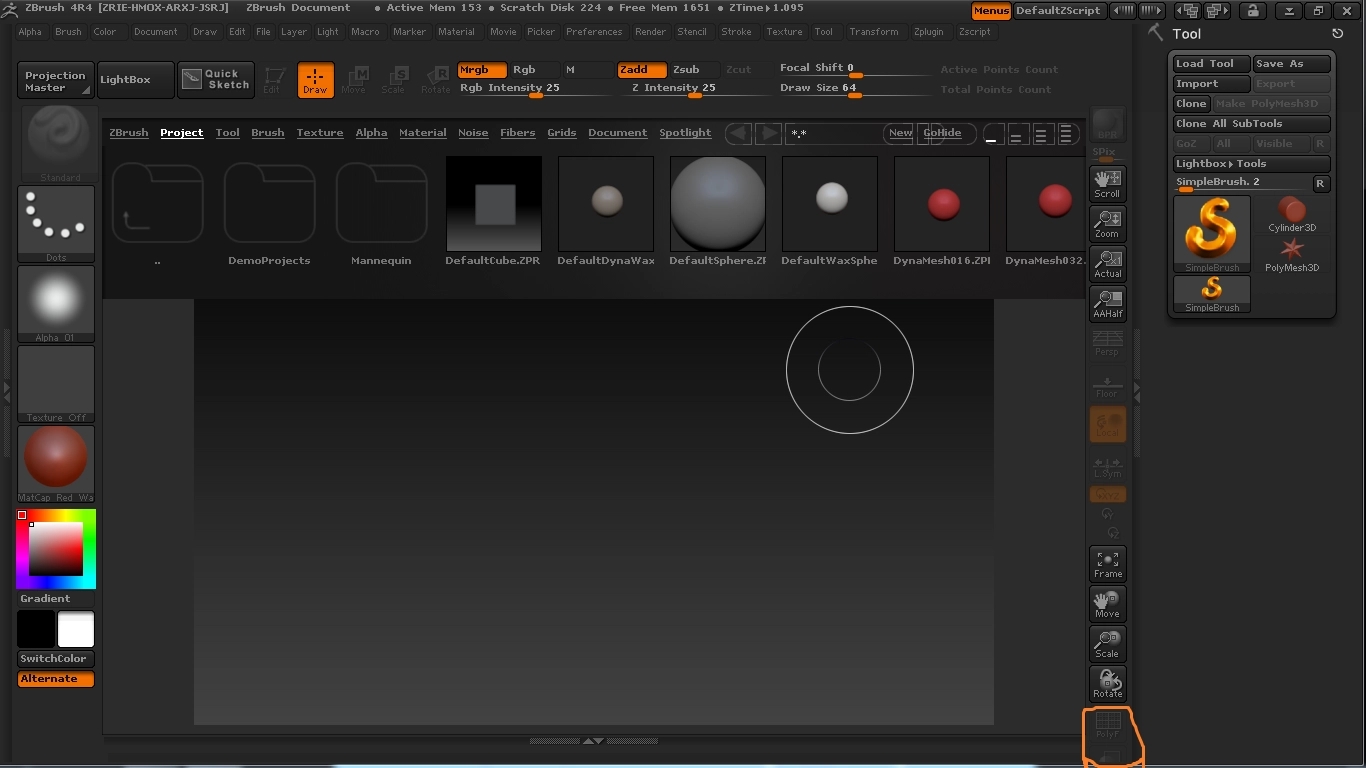The height and width of the screenshot is (768, 1366).
Task: Toggle the Mrgb channel button
Action: click(x=482, y=70)
